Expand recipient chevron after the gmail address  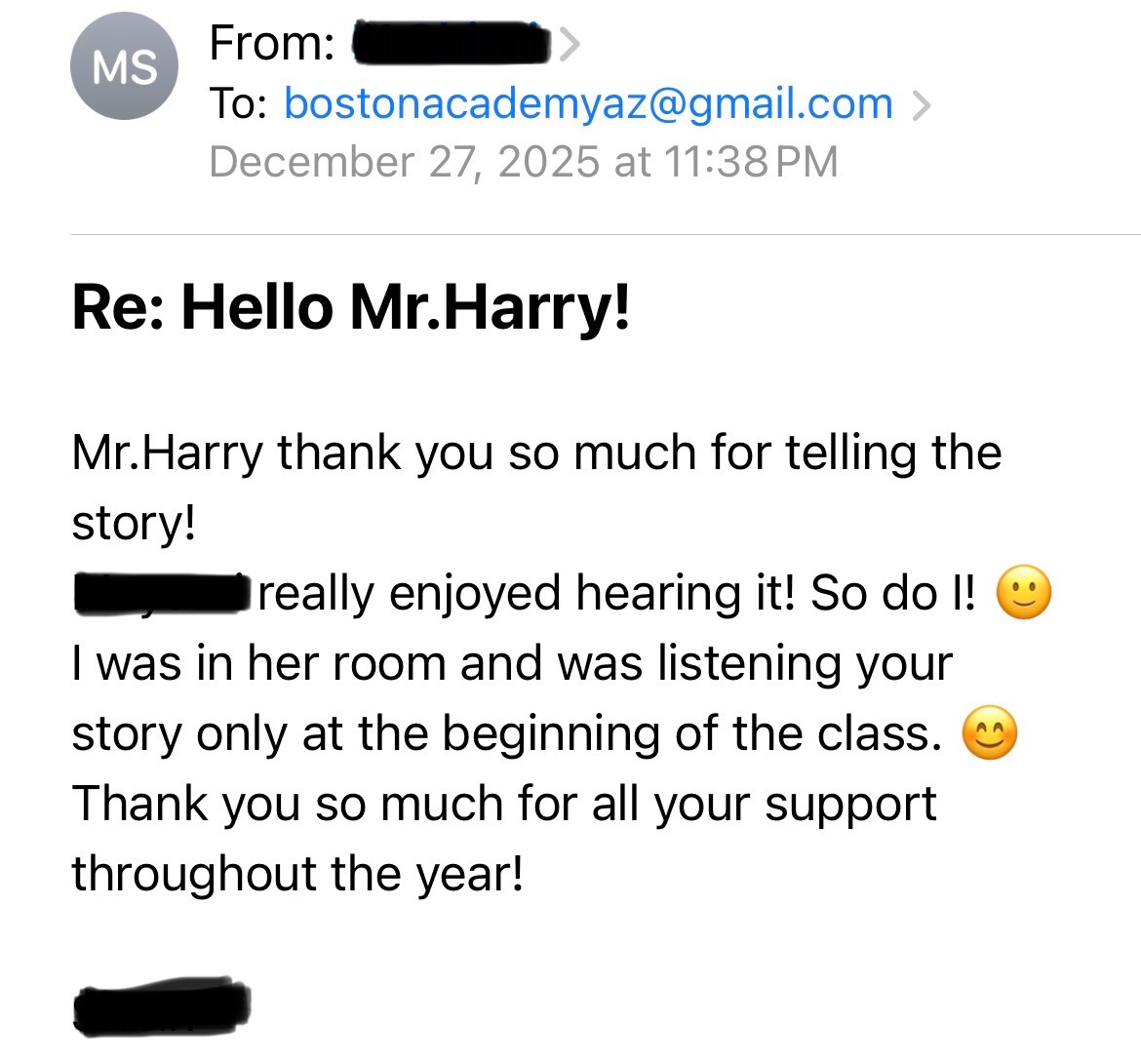[x=920, y=103]
